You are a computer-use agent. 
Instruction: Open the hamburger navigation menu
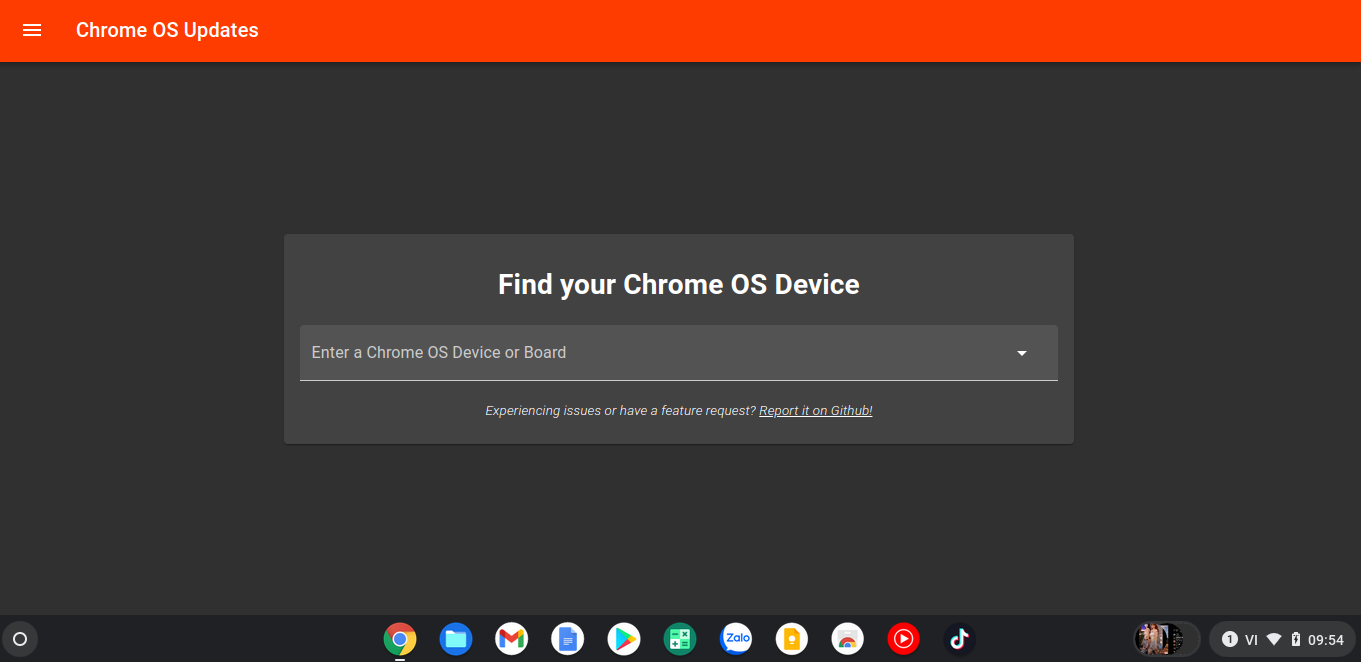click(x=32, y=30)
